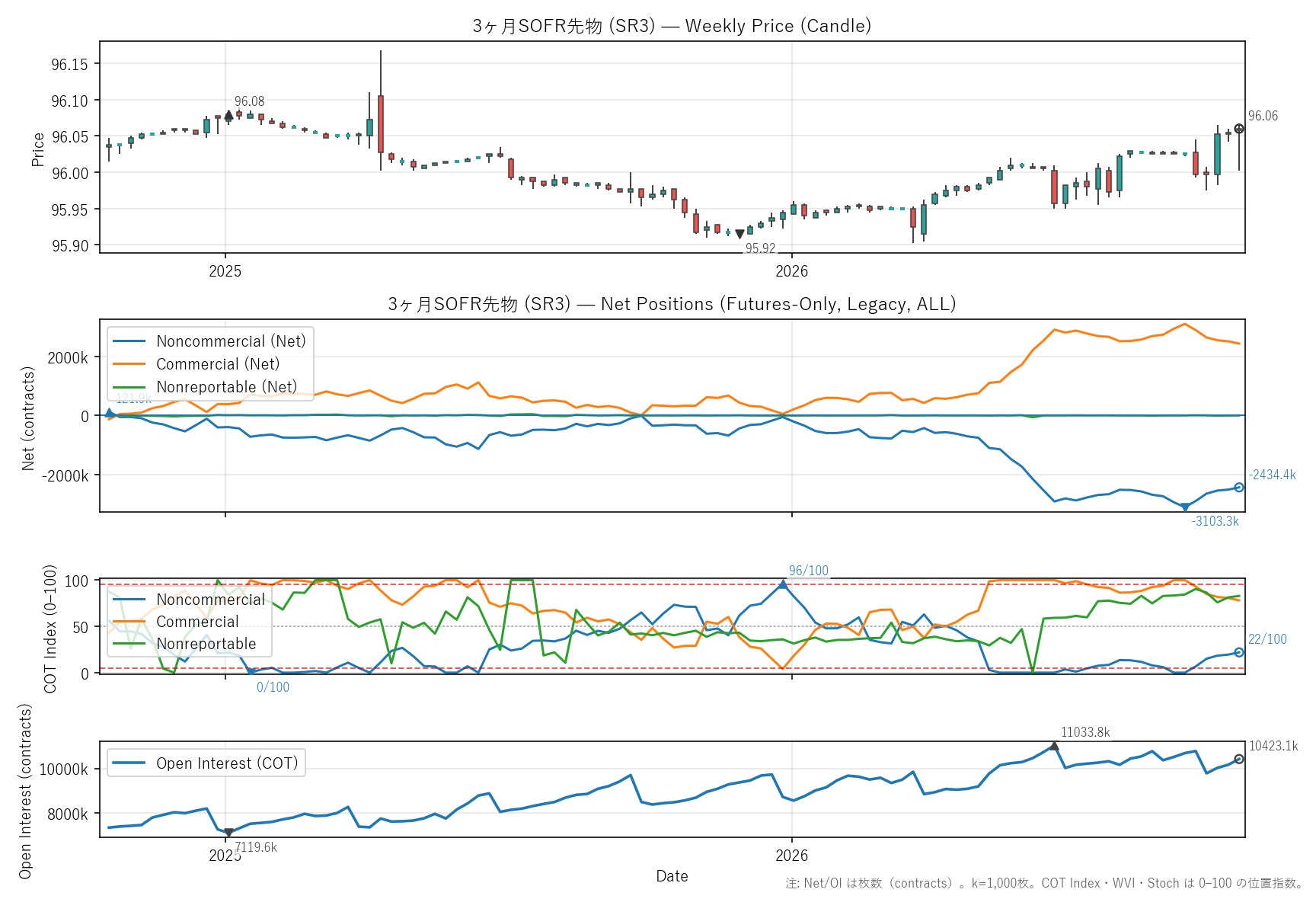Click the 0/100 COT index low label
Screen dimensions: 1316x899
click(x=273, y=687)
